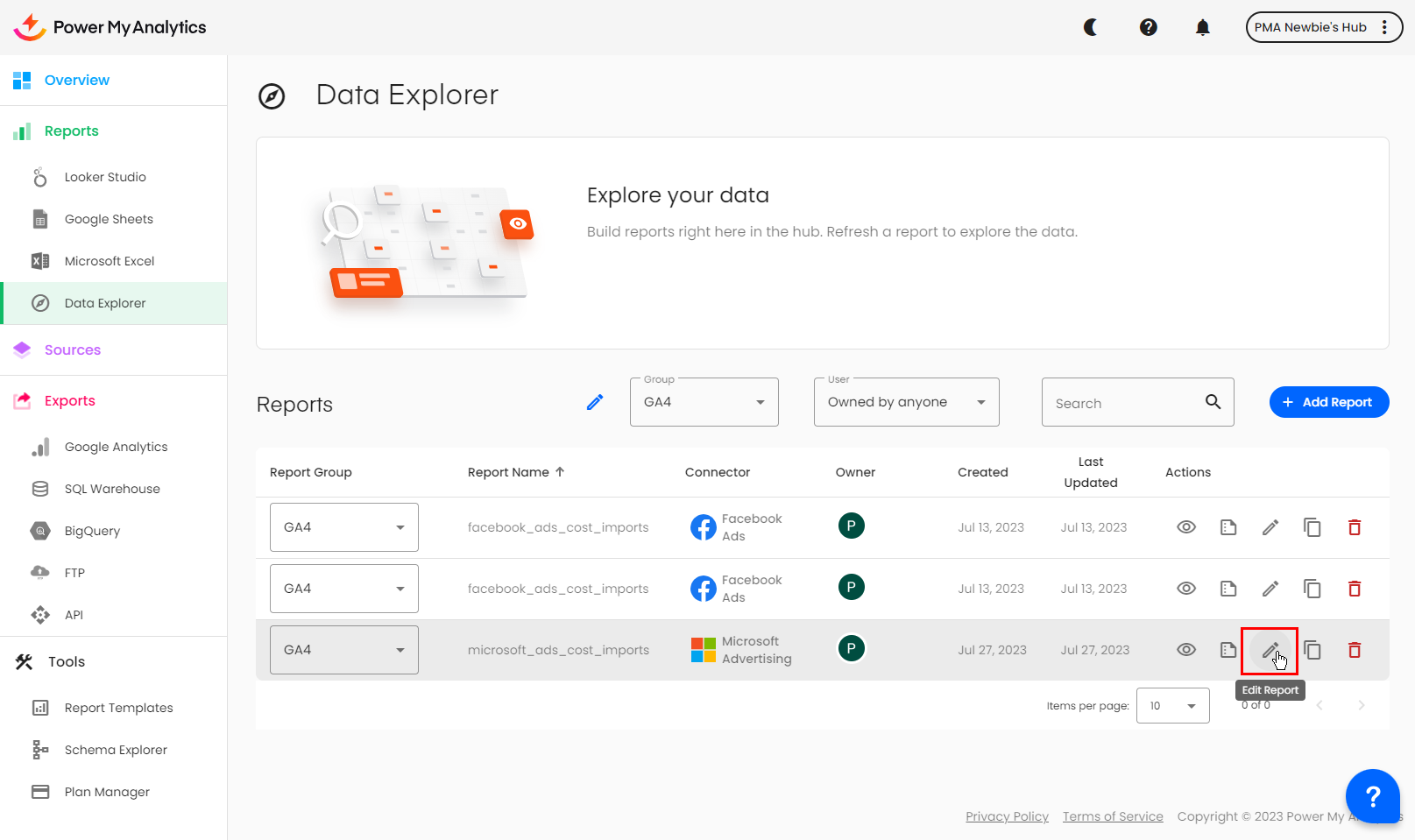
Task: Click edit pencil for microsoft_ads_cost_imports report
Action: (x=1270, y=650)
